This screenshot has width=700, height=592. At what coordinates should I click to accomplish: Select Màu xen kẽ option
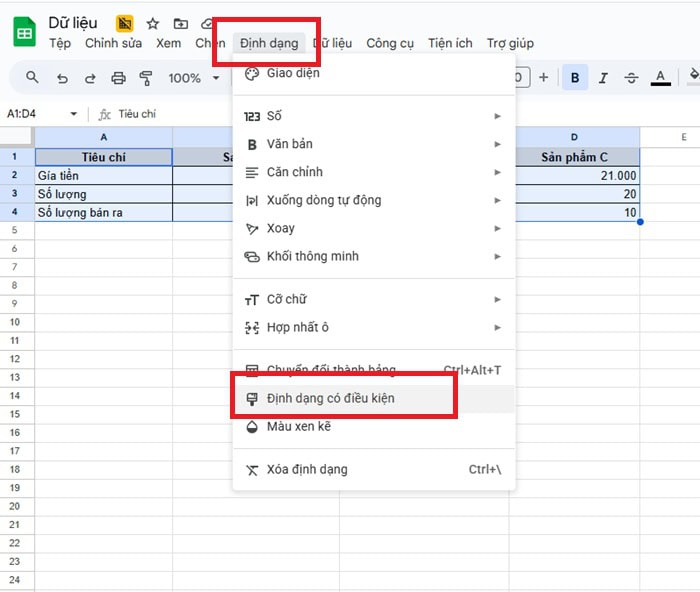pyautogui.click(x=374, y=426)
